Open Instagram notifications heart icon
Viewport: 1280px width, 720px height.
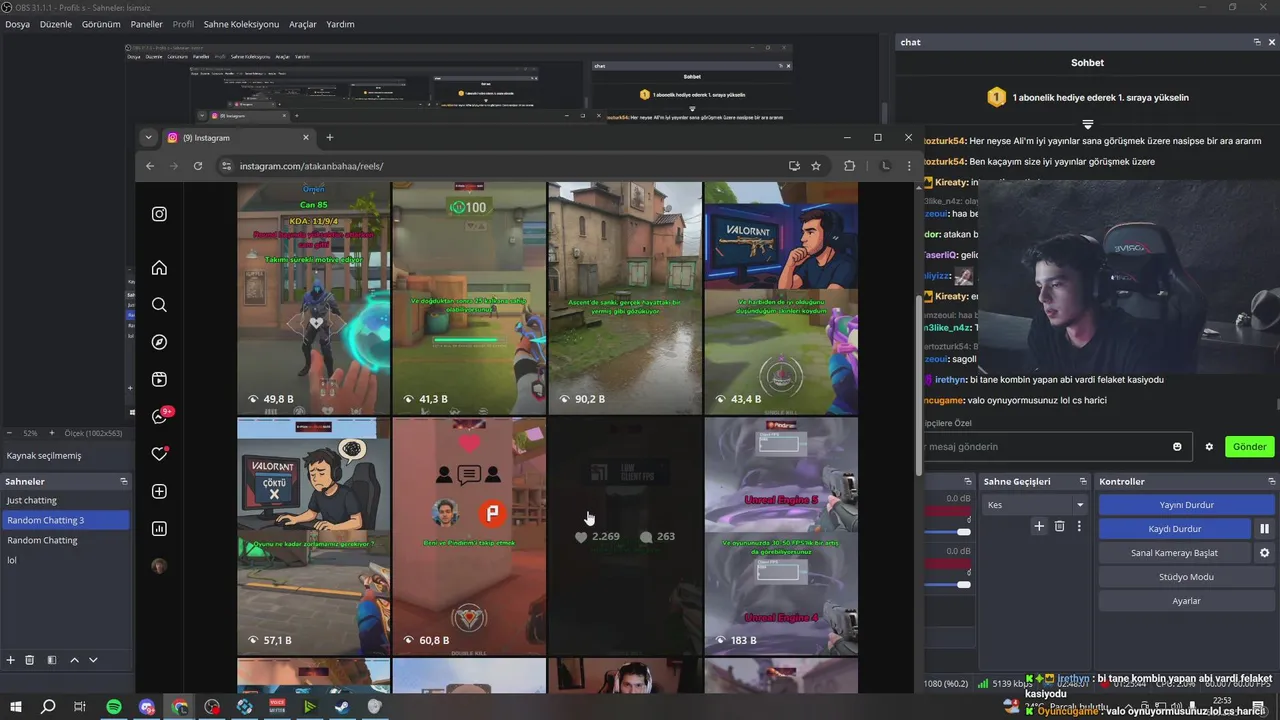click(159, 454)
